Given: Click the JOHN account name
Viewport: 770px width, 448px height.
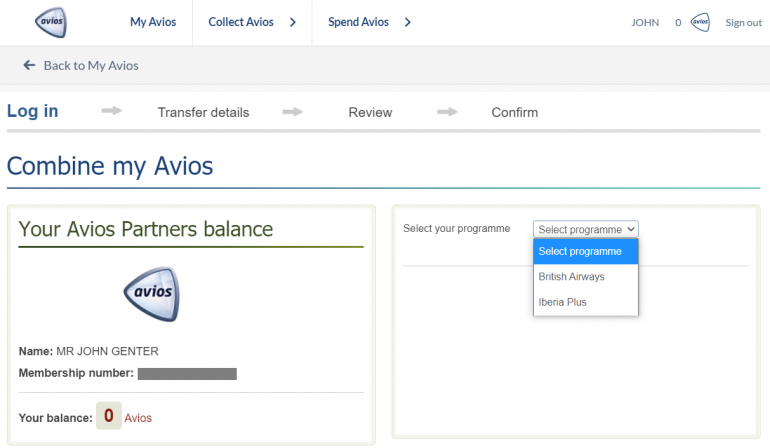Looking at the screenshot, I should click(645, 23).
